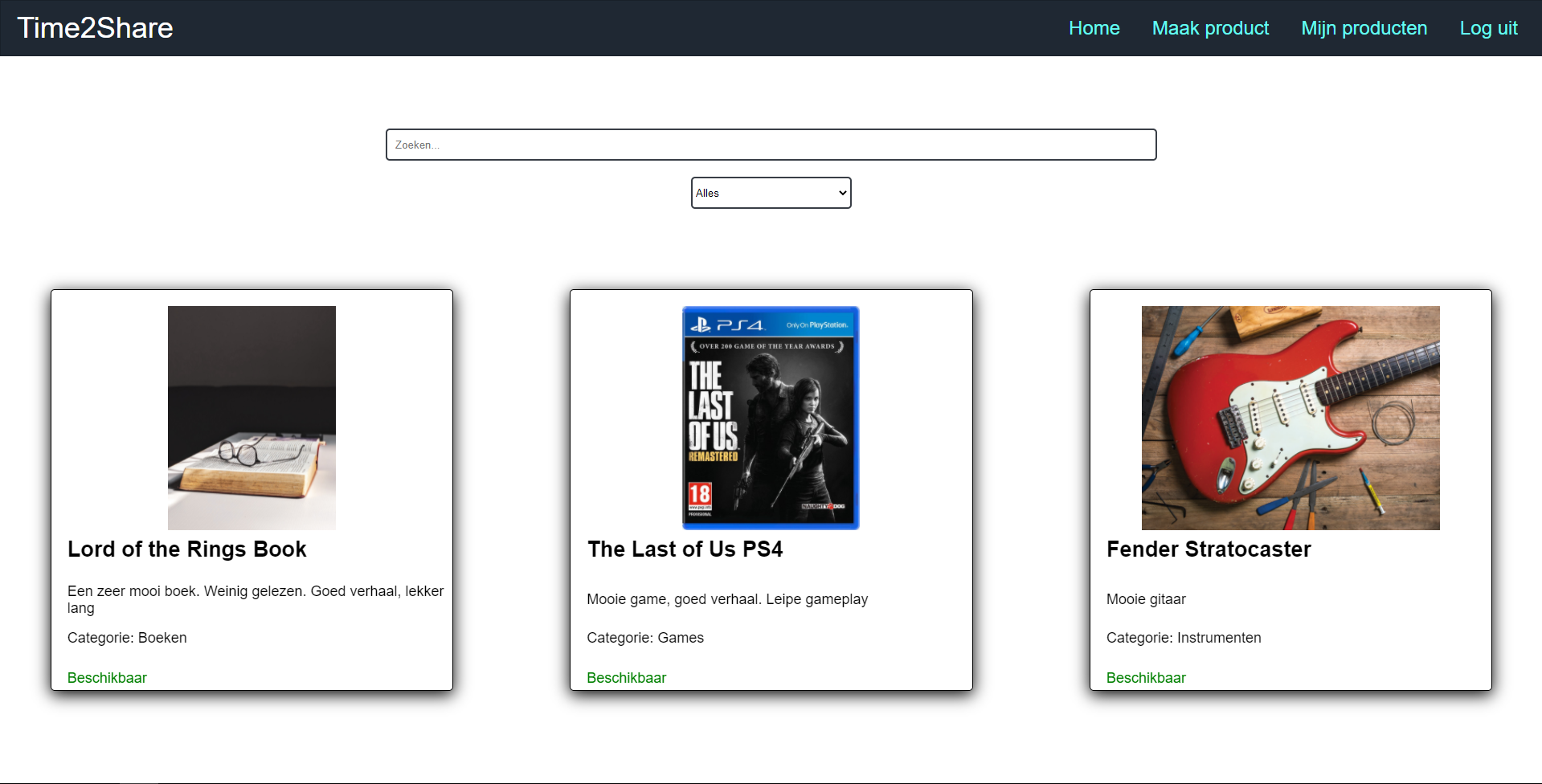The image size is (1542, 784).
Task: Click the 'Mooie gitaar' description text
Action: (1146, 599)
